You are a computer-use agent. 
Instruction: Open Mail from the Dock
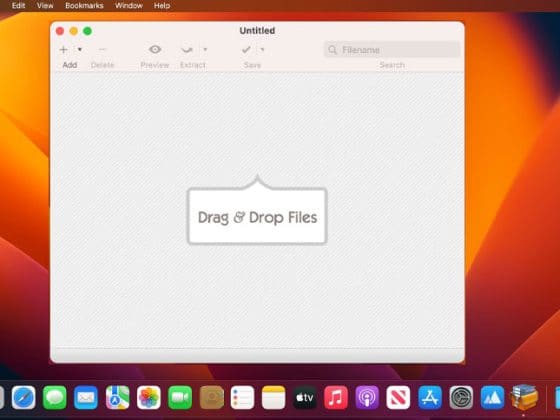(86, 398)
